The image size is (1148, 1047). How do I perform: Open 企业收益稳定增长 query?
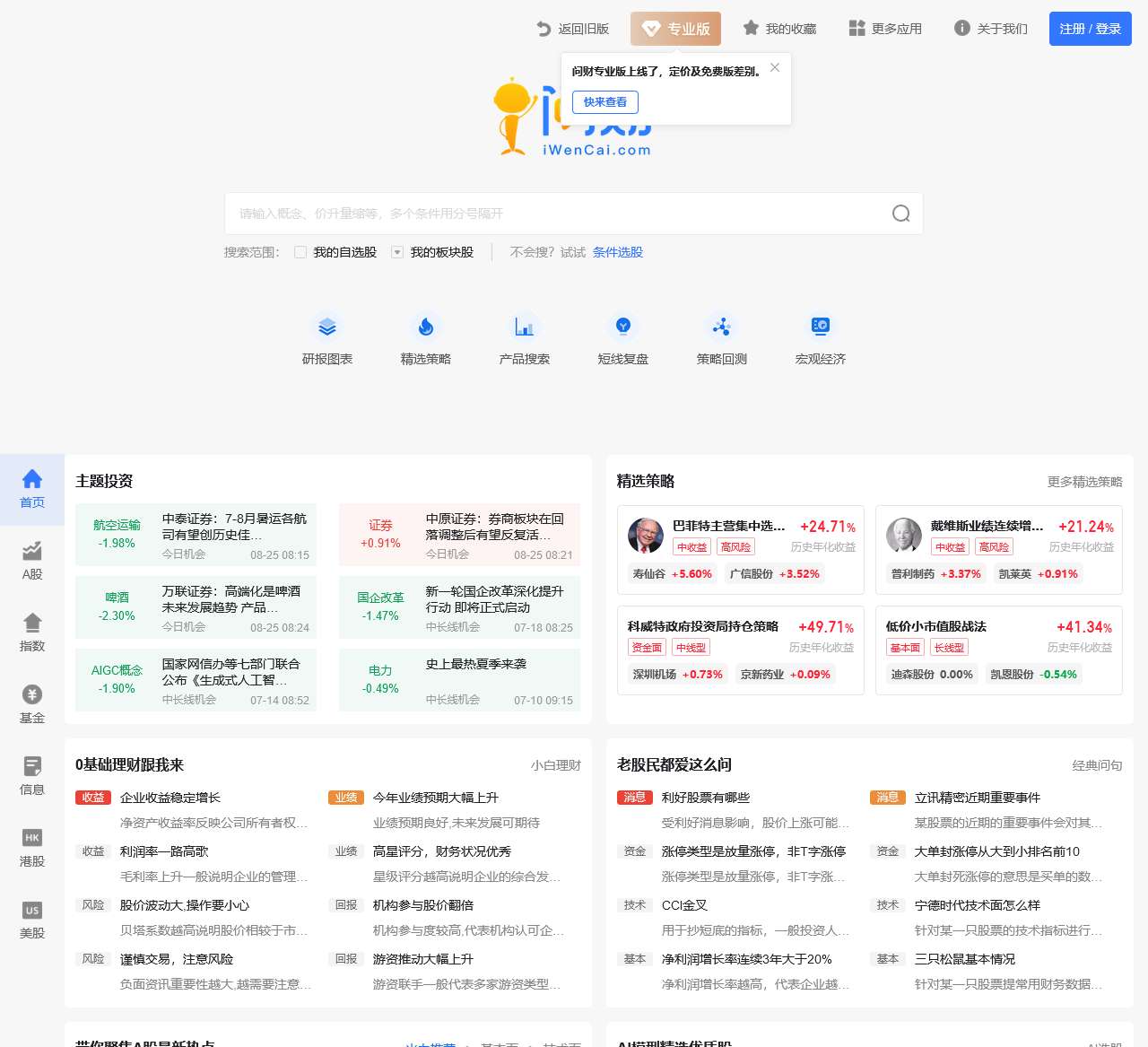170,798
